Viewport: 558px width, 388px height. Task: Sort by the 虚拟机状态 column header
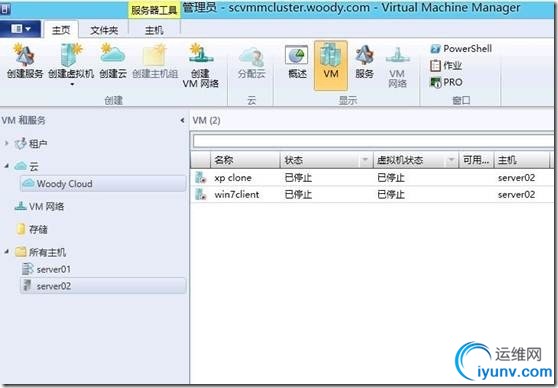(409, 160)
